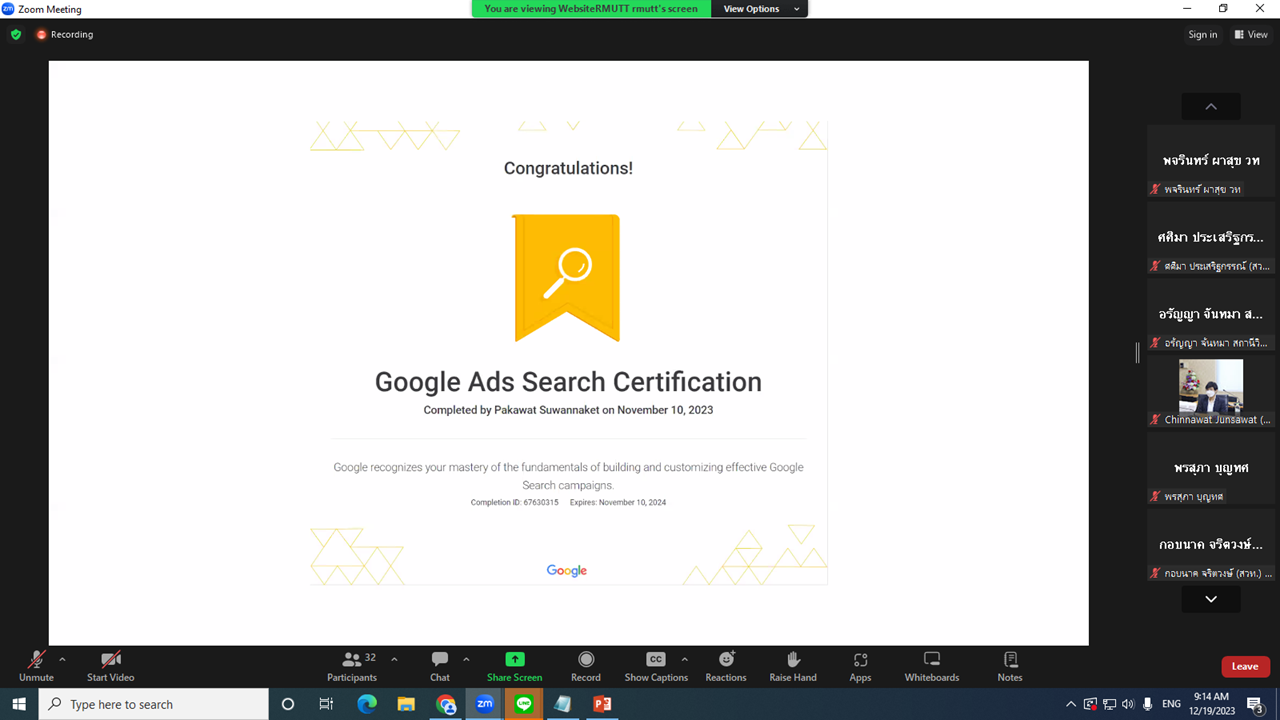Click the red Leave button

point(1245,667)
